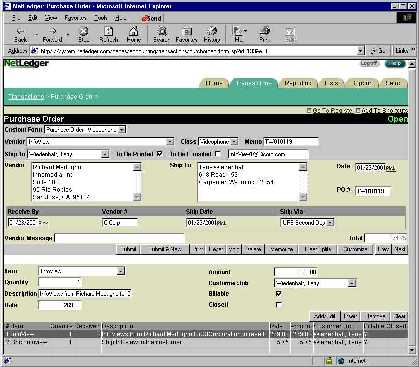Open the date picker beside Receive By field
Viewport: 419px width, 367px height.
point(43,223)
